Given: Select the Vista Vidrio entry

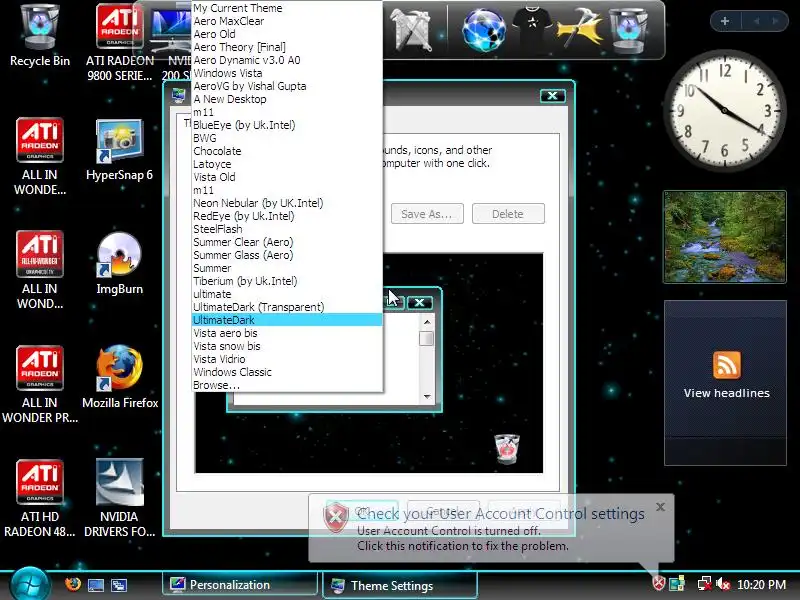Looking at the screenshot, I should click(287, 359).
